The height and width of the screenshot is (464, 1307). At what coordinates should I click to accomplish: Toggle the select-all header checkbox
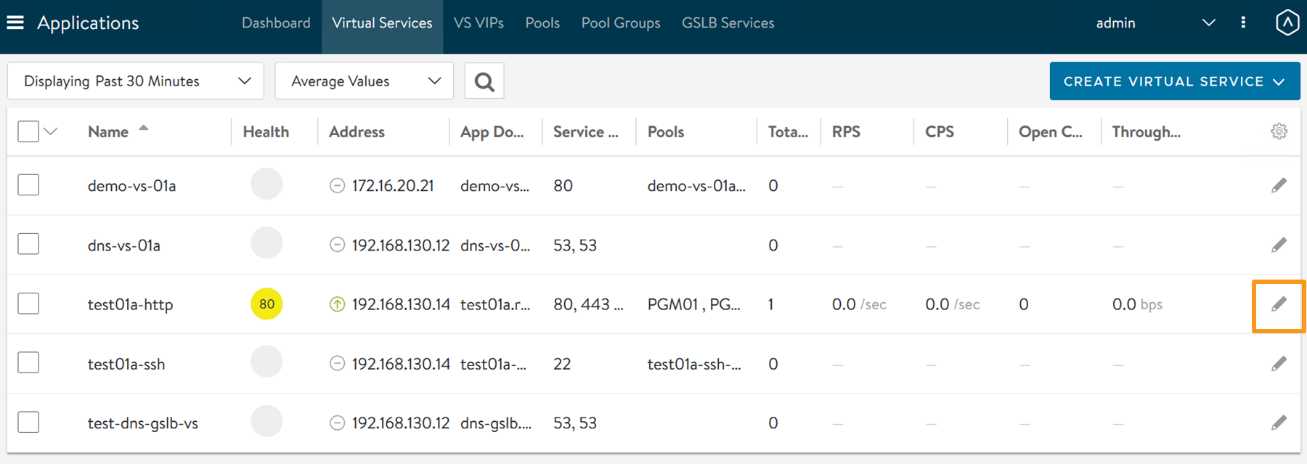tap(28, 131)
